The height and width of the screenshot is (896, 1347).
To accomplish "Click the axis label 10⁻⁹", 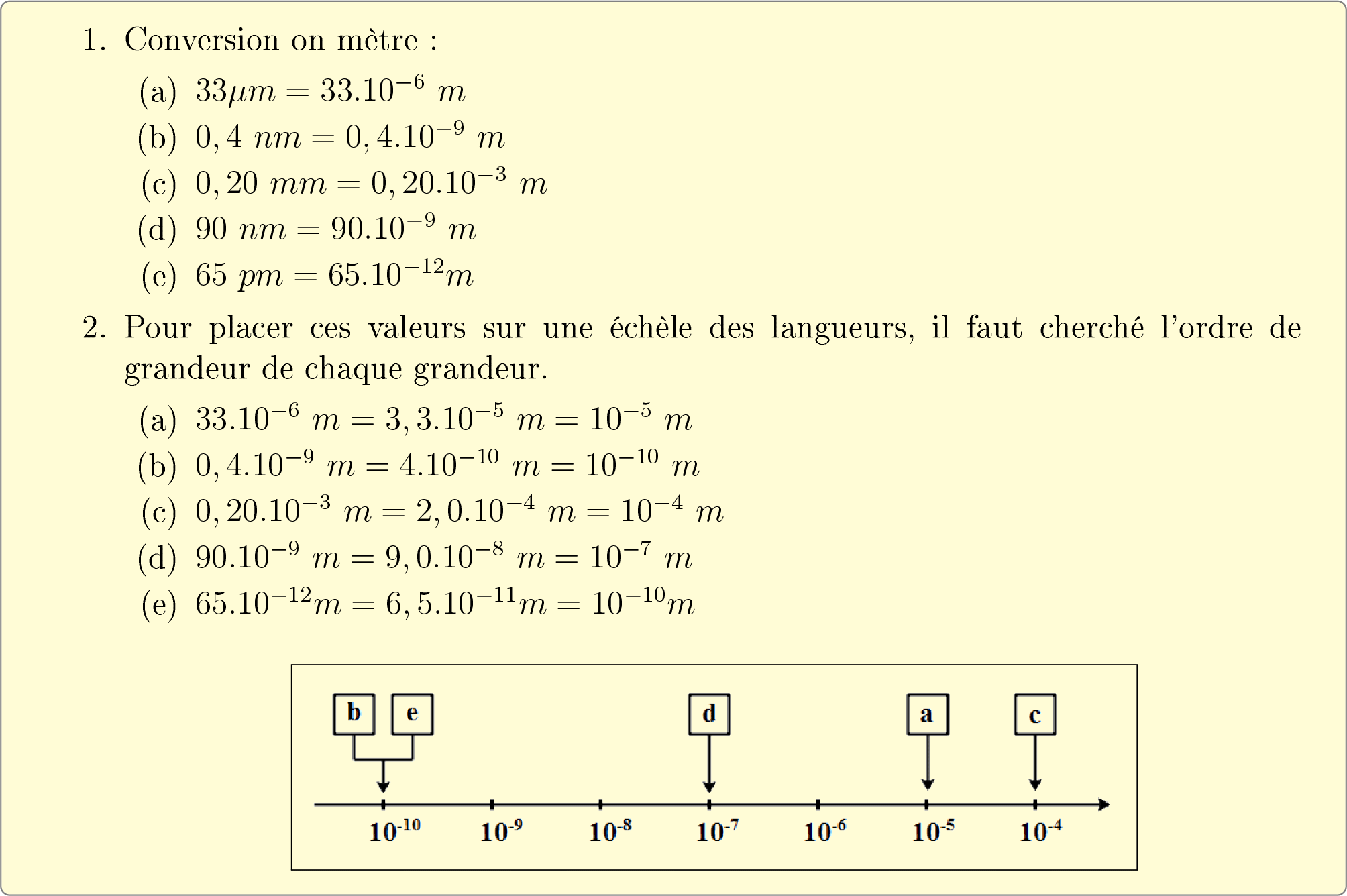I will click(x=501, y=830).
